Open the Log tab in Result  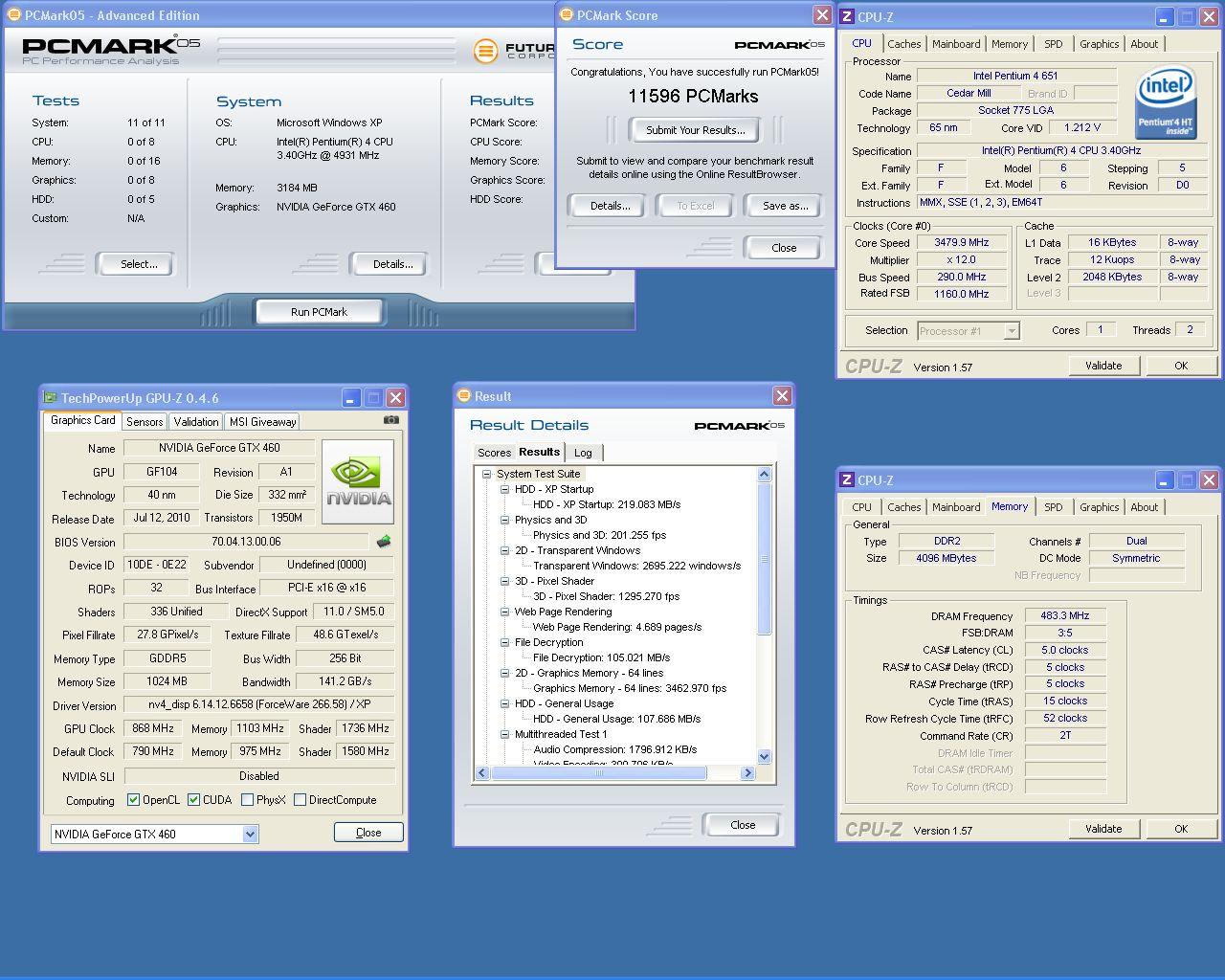(x=583, y=453)
